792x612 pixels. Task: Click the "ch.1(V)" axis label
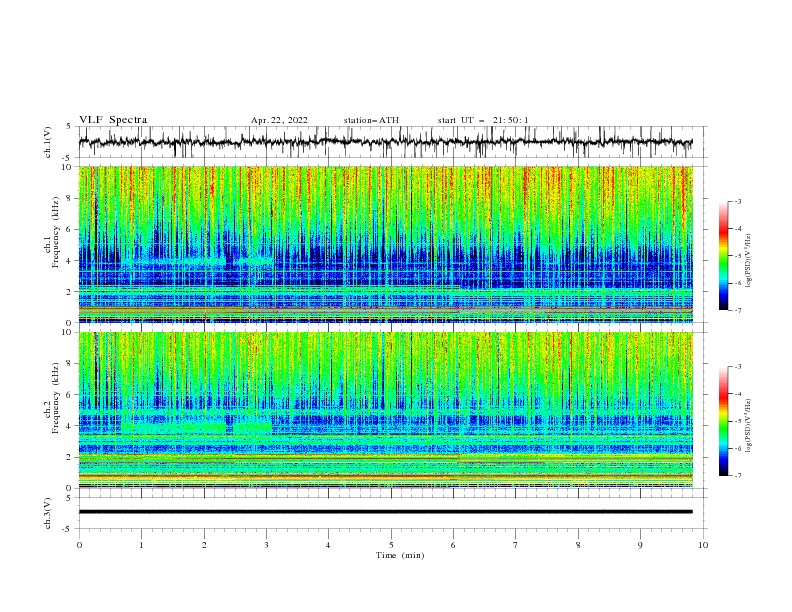coord(48,142)
